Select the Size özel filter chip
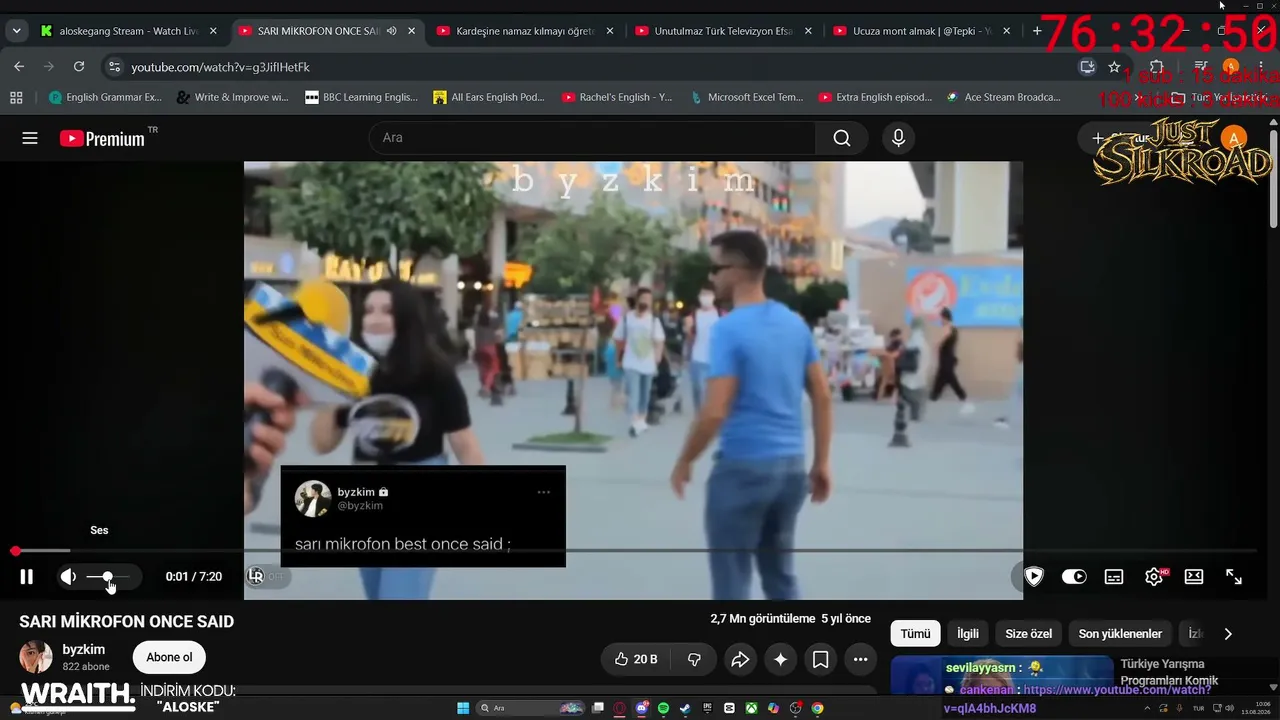Viewport: 1280px width, 720px height. pyautogui.click(x=1029, y=634)
